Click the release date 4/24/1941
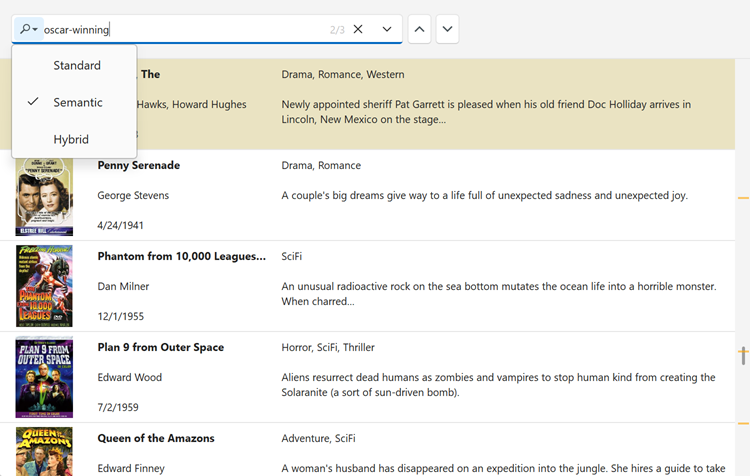Image resolution: width=750 pixels, height=476 pixels. coord(121,225)
